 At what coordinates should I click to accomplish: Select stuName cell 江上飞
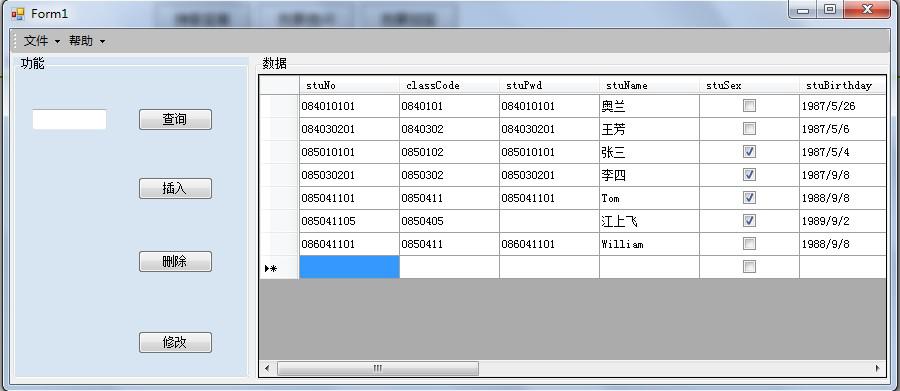(649, 221)
